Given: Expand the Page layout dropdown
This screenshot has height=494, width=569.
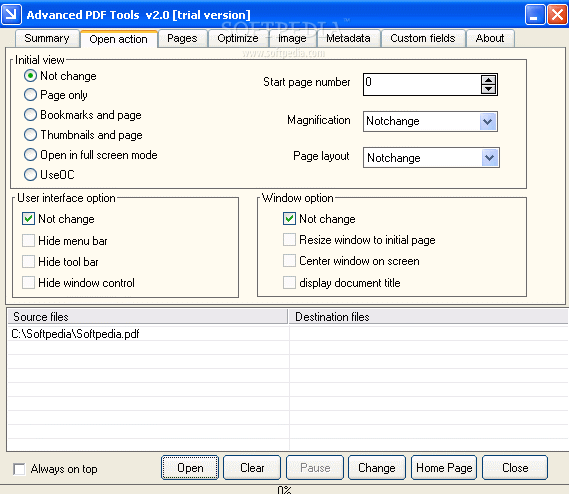Looking at the screenshot, I should 490,158.
